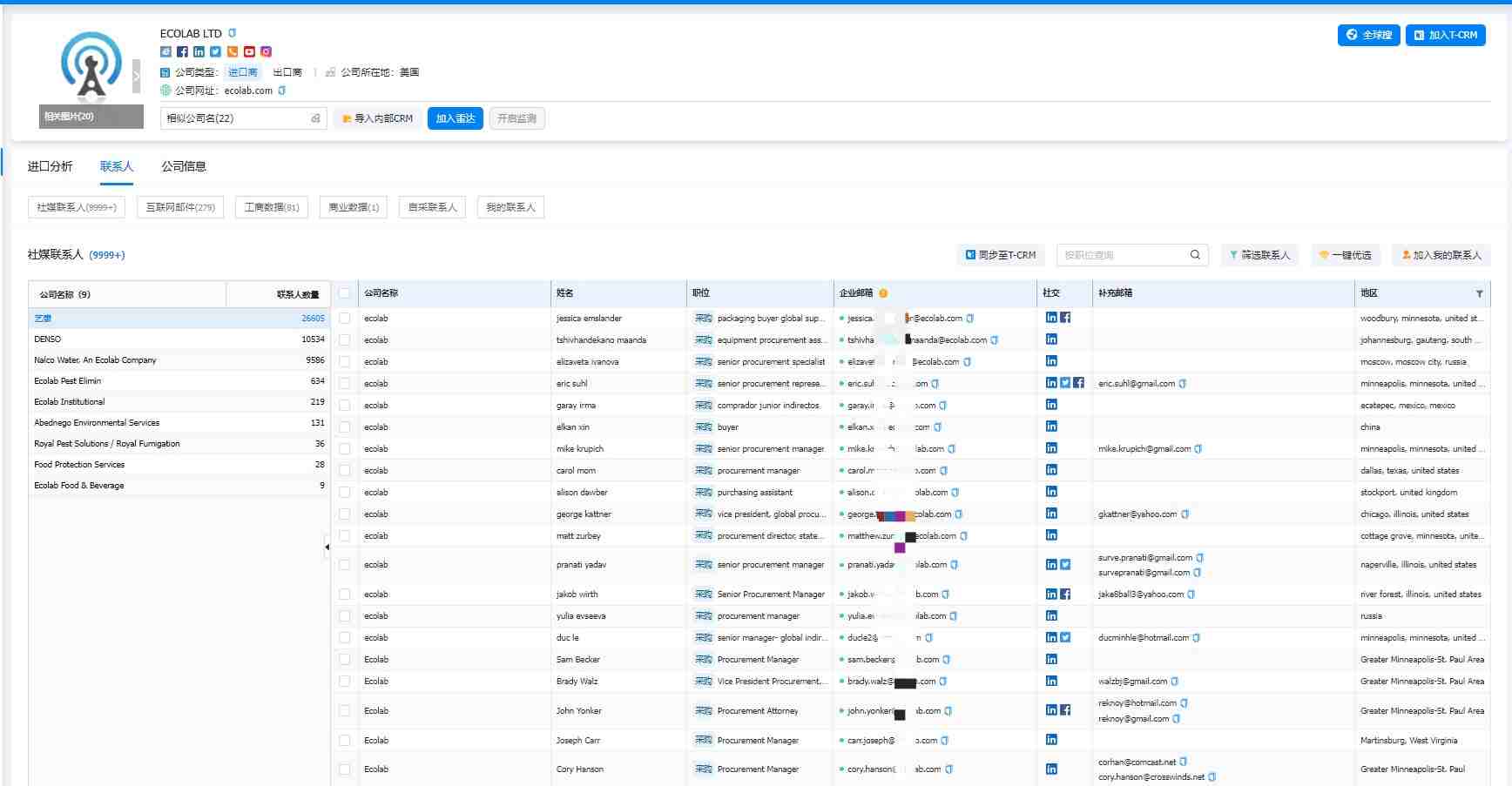Click the 开启监测 button
This screenshot has height=786, width=1512.
[x=516, y=118]
